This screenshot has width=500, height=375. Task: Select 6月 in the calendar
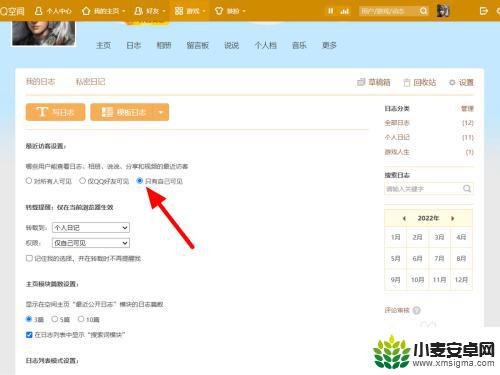coord(417,259)
